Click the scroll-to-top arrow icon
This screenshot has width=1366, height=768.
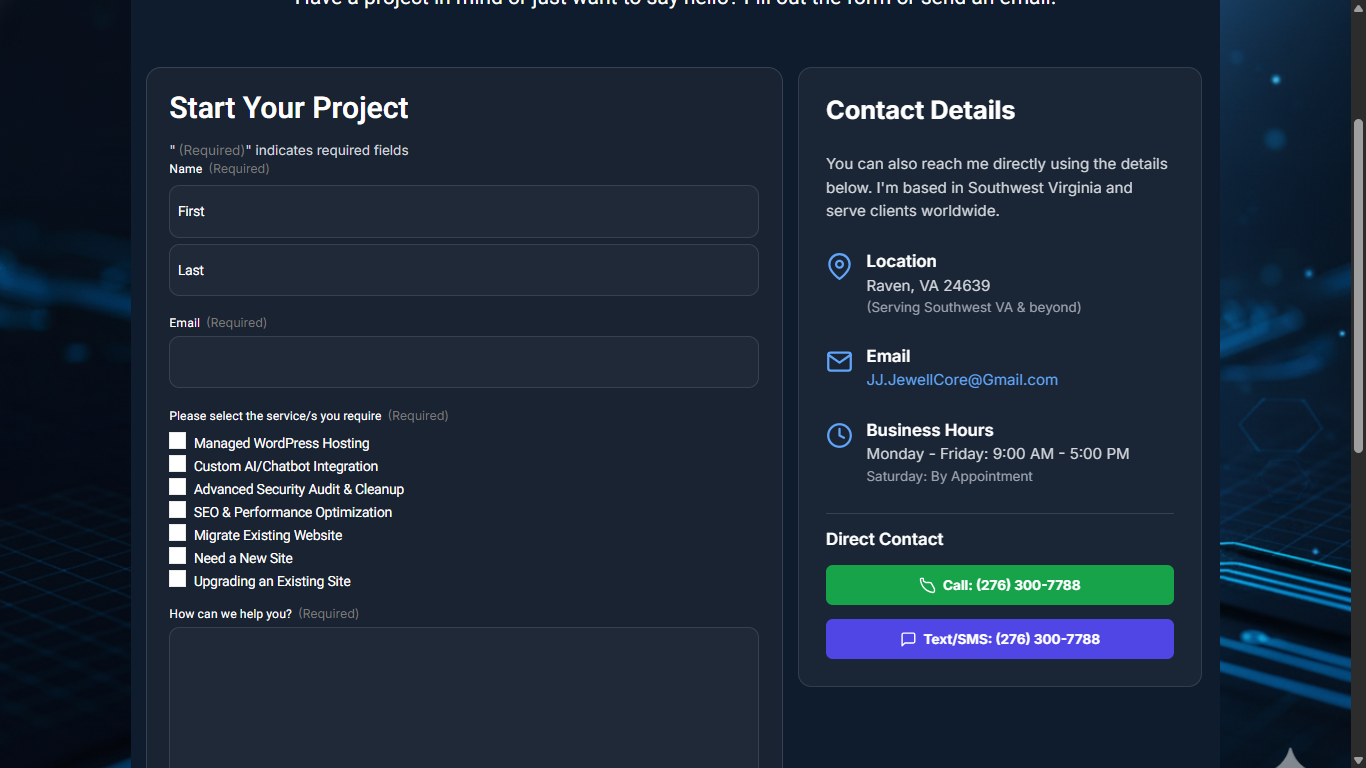1290,758
